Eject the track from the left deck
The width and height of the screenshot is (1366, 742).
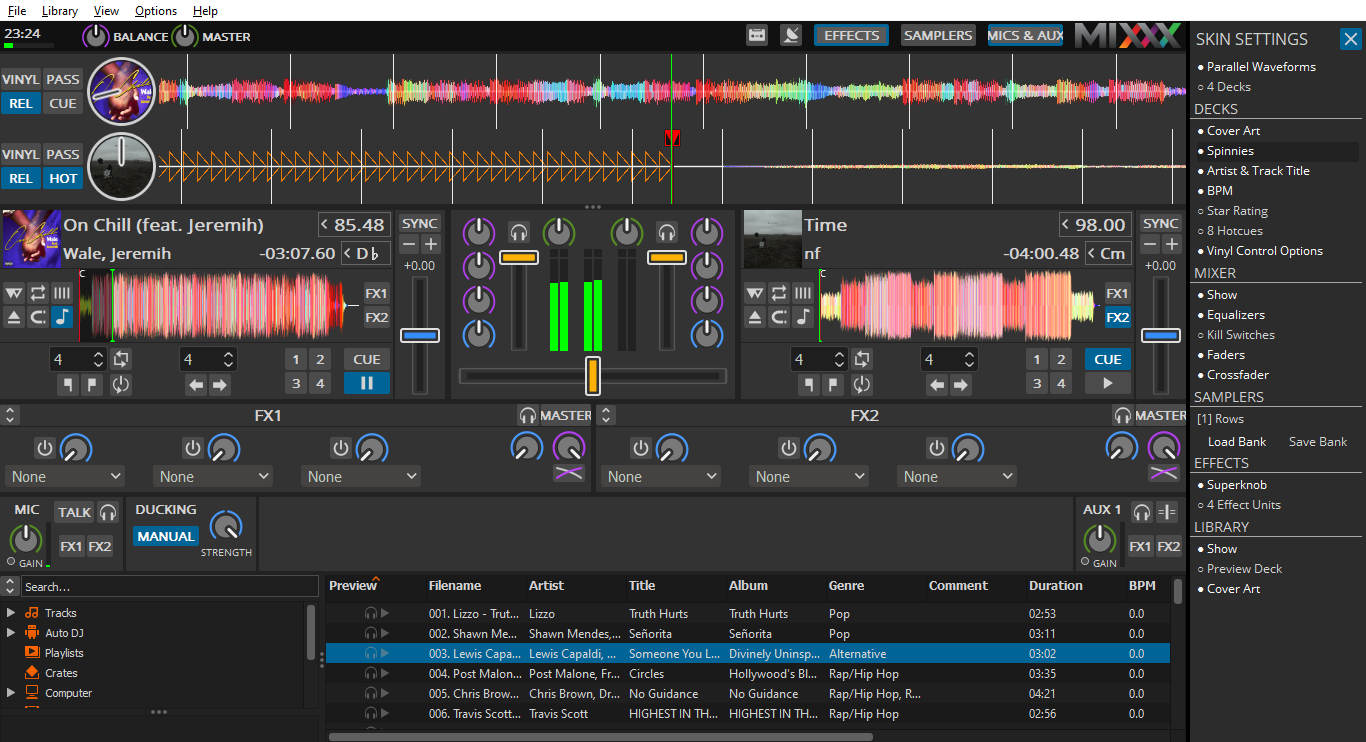click(x=14, y=317)
